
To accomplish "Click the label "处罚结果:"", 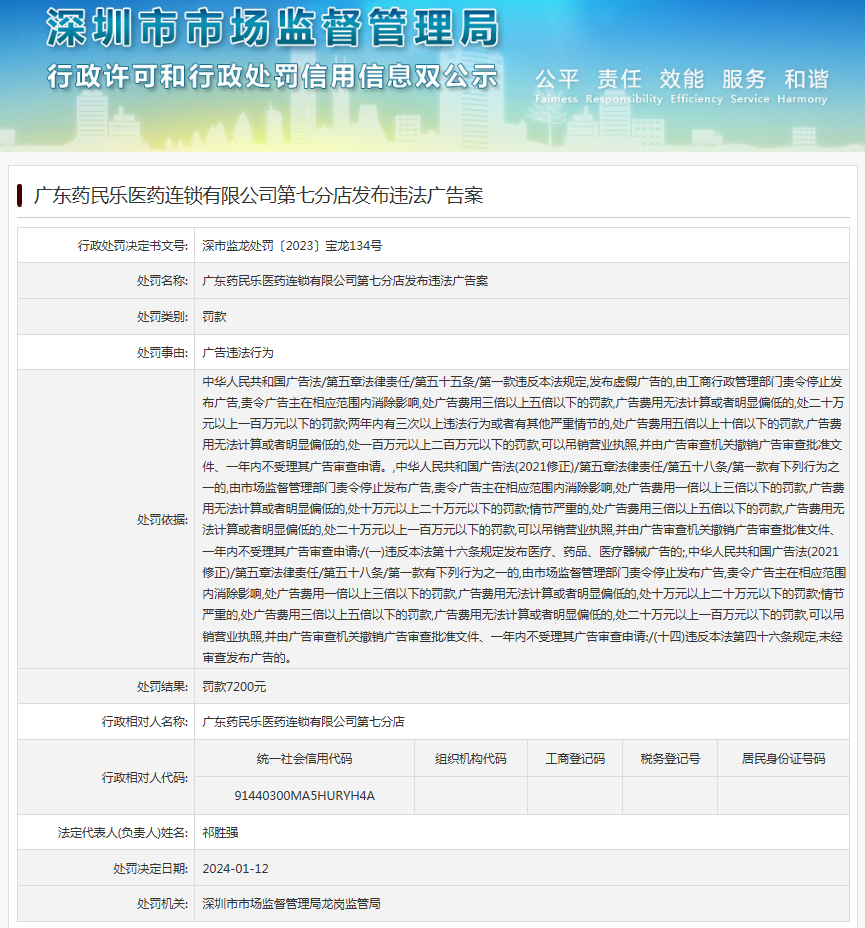I will tap(163, 687).
